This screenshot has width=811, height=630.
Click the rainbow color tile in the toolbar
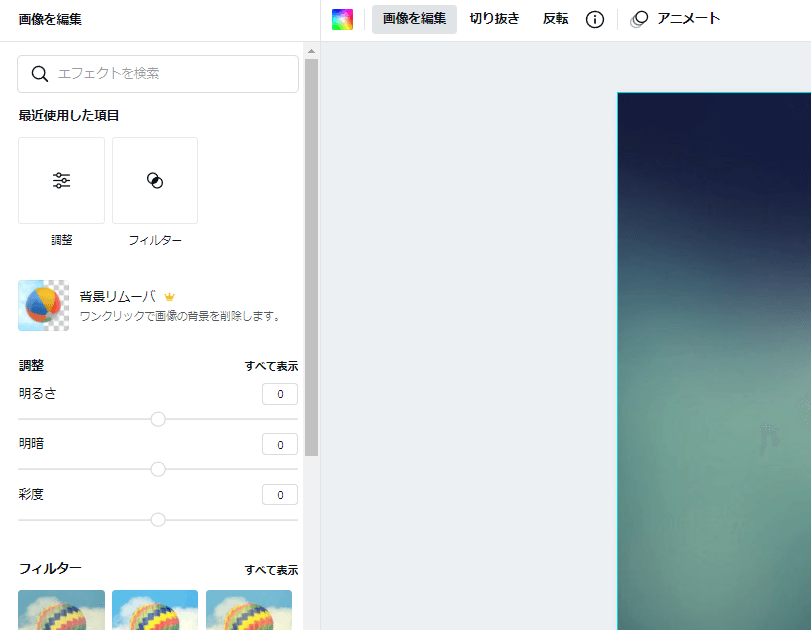click(344, 18)
